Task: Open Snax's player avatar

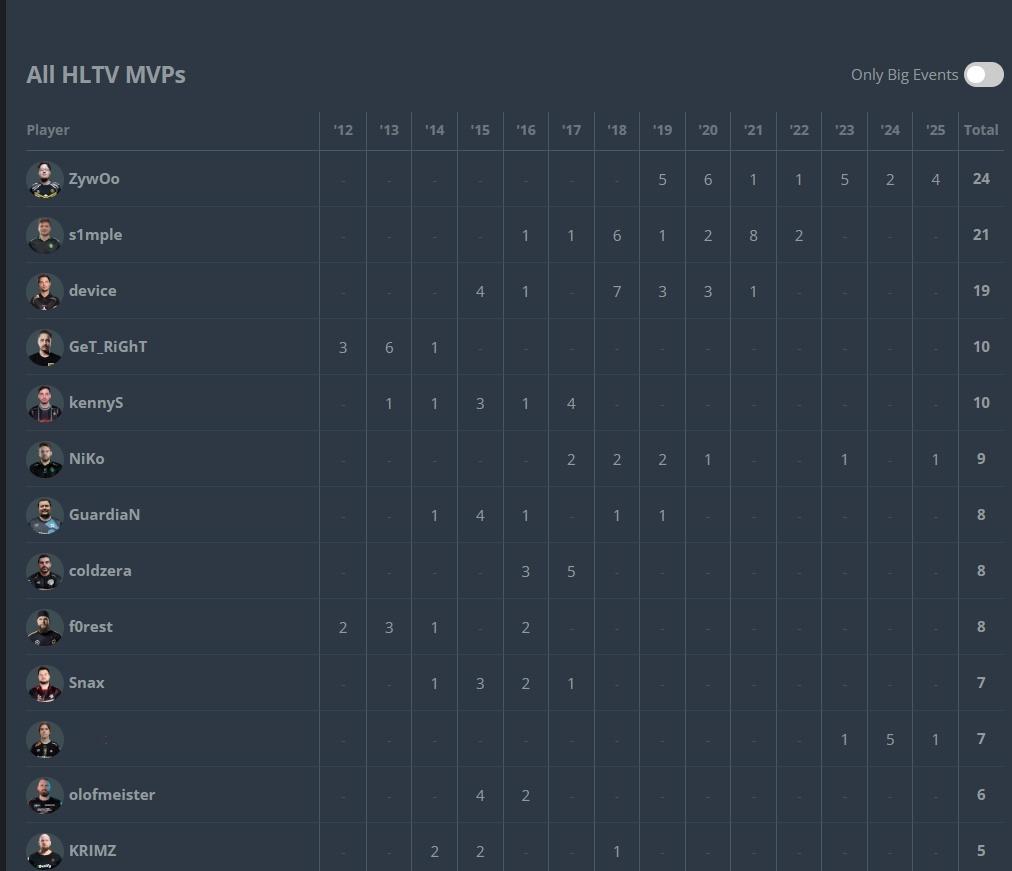Action: coord(45,684)
